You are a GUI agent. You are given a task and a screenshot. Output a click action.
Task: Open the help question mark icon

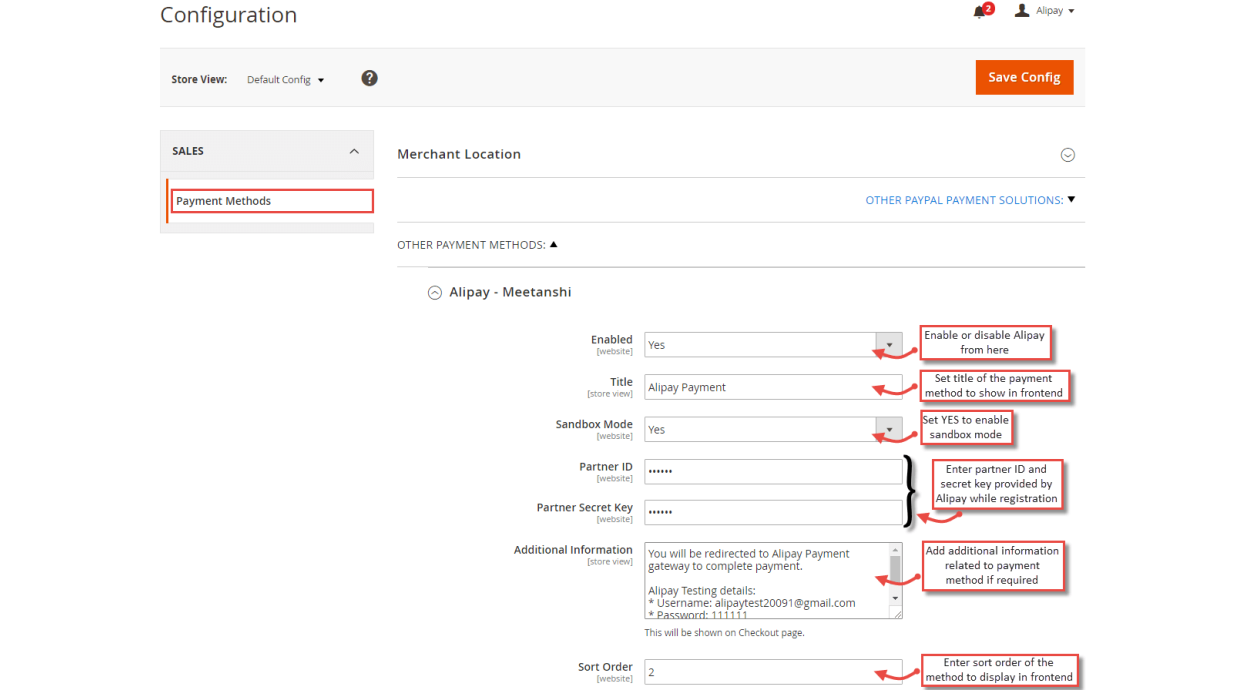point(369,78)
